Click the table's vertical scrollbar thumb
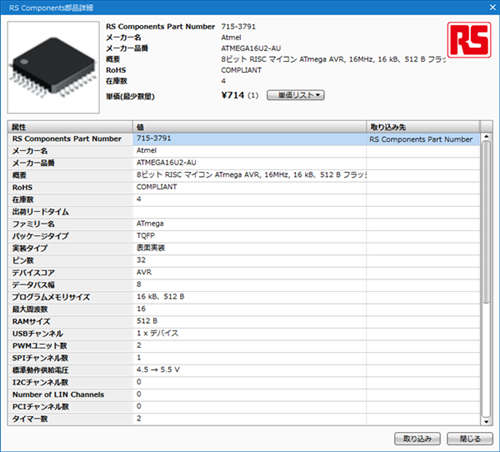Image resolution: width=500 pixels, height=452 pixels. pyautogui.click(x=486, y=222)
